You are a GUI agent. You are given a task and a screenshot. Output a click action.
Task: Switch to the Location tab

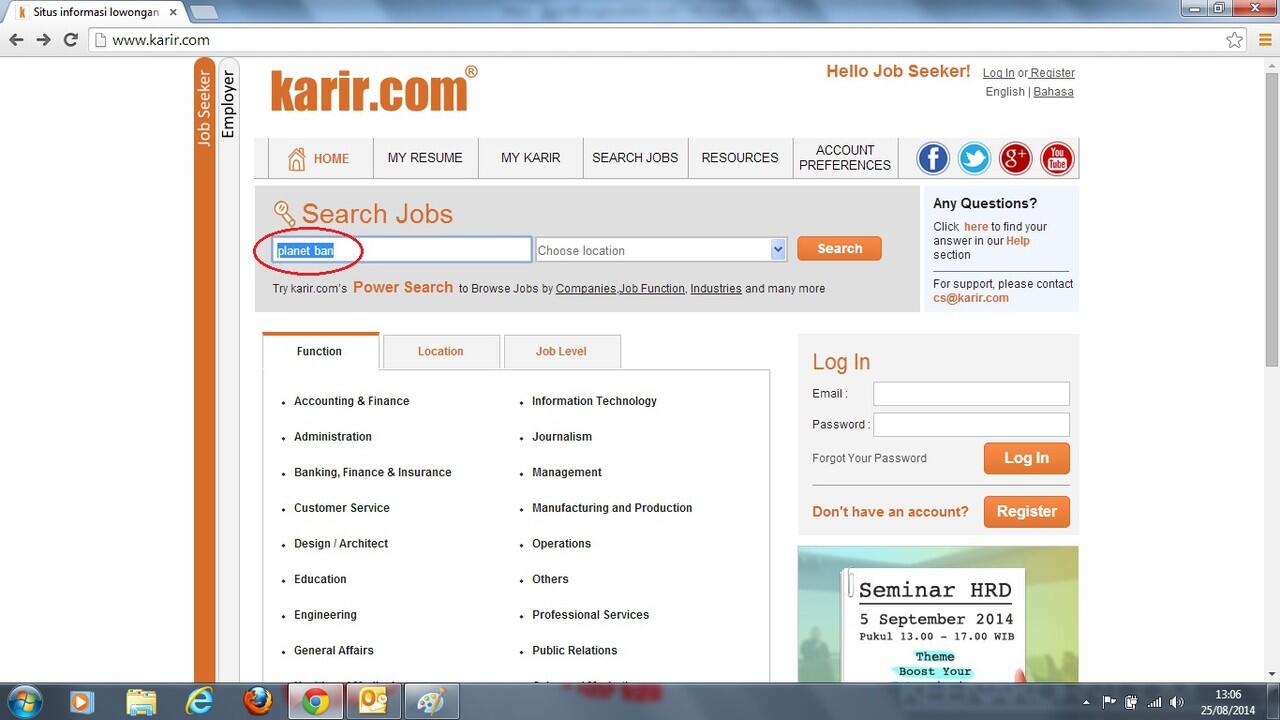pos(441,351)
